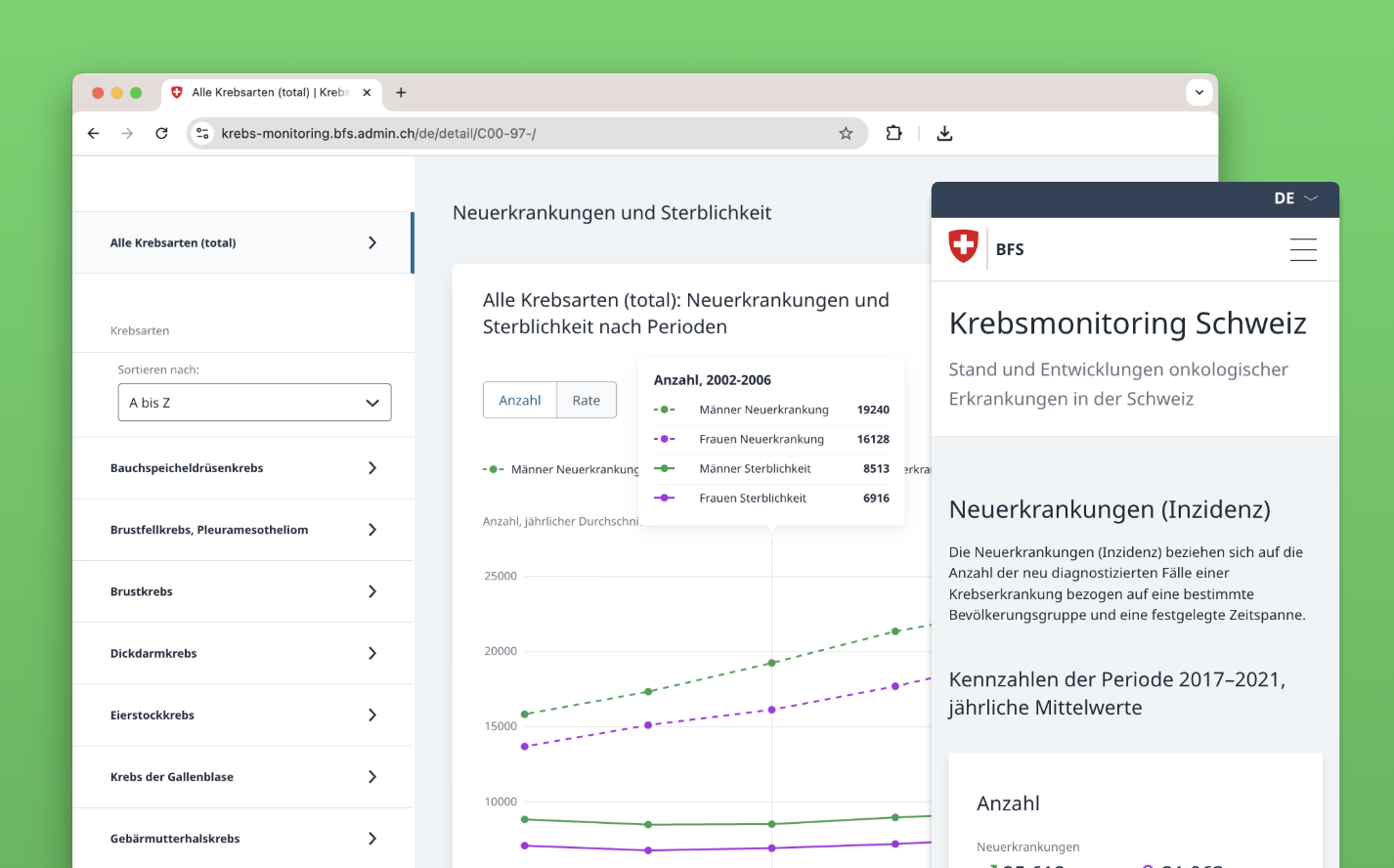Open Dickdarmkrebs sidebar entry
Viewport: 1394px width, 868px height.
point(243,653)
